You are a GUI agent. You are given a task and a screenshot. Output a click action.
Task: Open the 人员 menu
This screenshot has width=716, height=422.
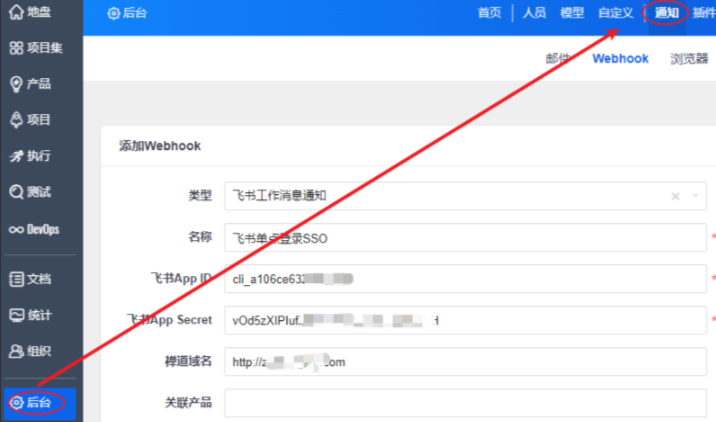click(534, 13)
